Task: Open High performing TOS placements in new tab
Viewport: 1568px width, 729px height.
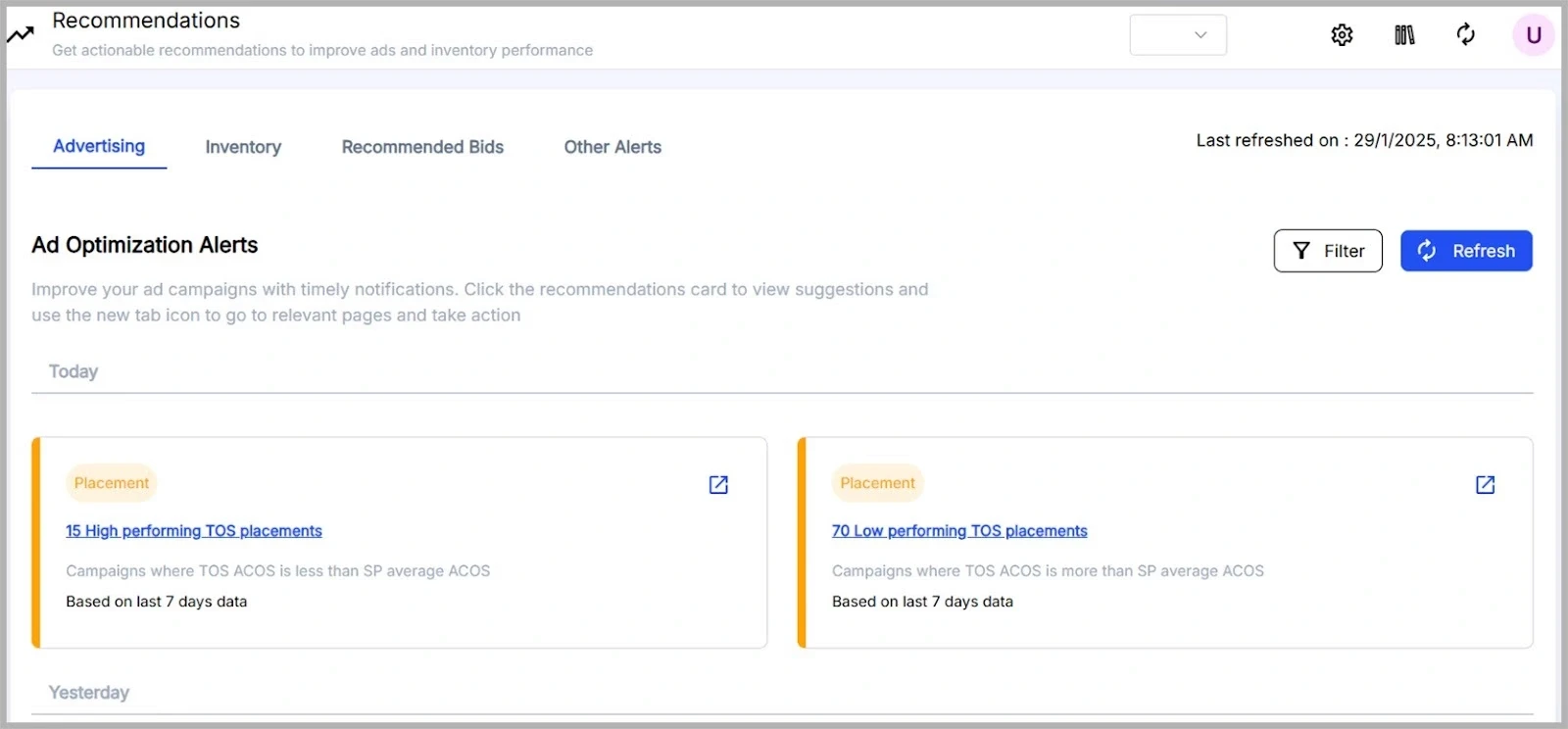Action: [718, 484]
